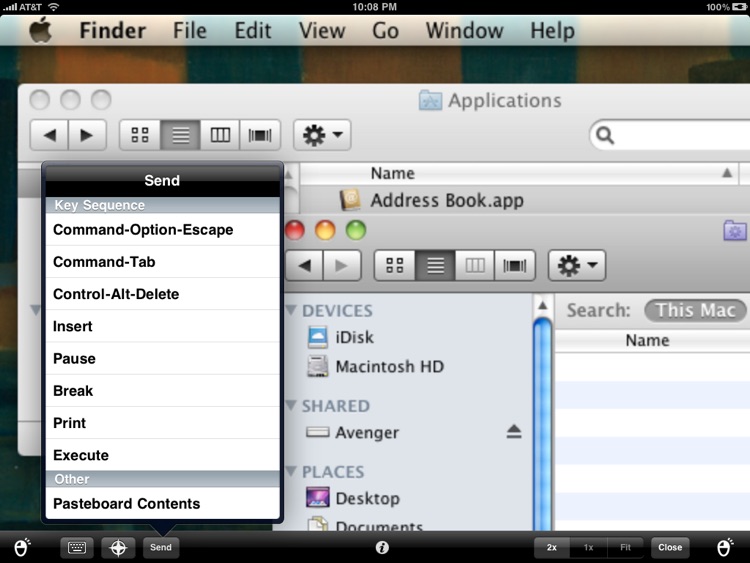Switch front Finder window to list view
The height and width of the screenshot is (563, 750).
click(435, 265)
